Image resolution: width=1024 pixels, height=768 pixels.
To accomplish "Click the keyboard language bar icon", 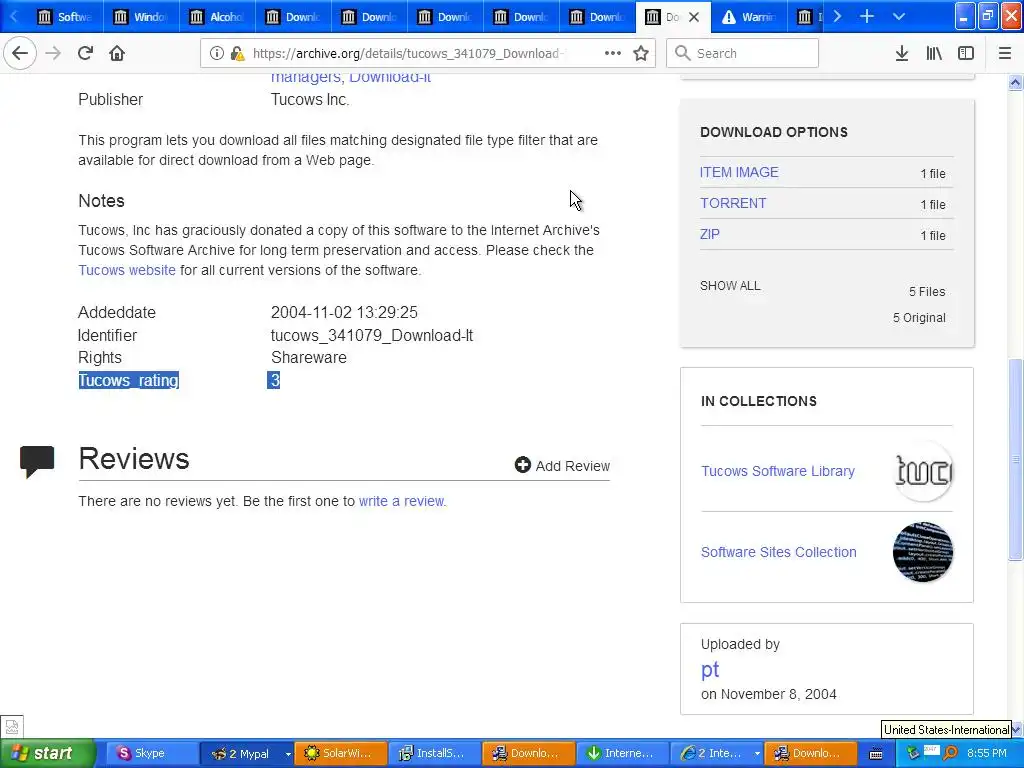I will [x=876, y=754].
